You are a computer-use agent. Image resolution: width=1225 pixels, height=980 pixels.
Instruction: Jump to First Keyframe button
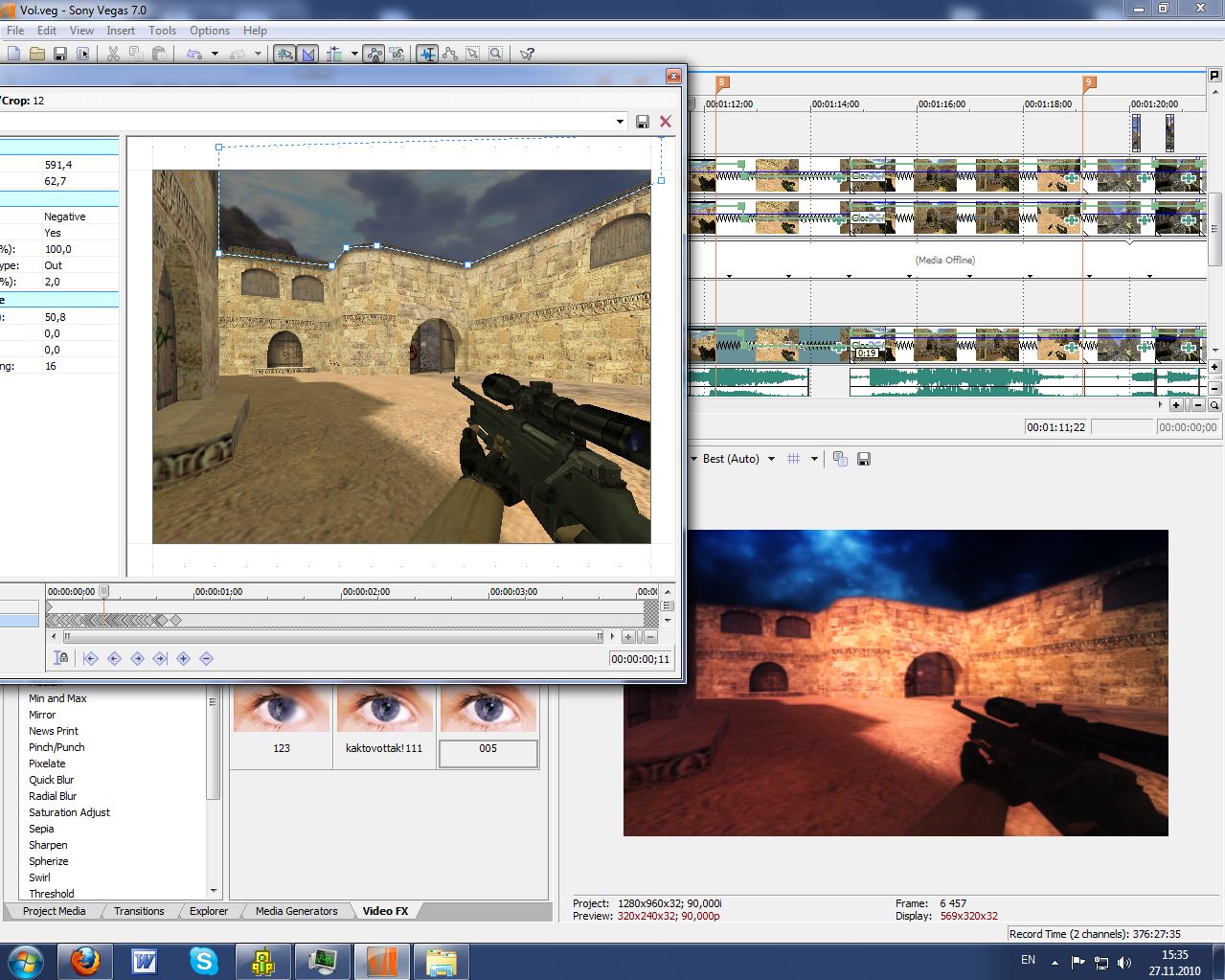91,658
